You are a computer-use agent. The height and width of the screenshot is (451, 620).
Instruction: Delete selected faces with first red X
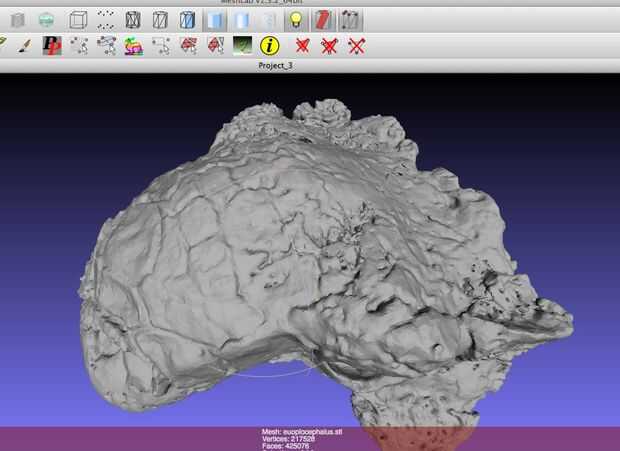[x=302, y=46]
